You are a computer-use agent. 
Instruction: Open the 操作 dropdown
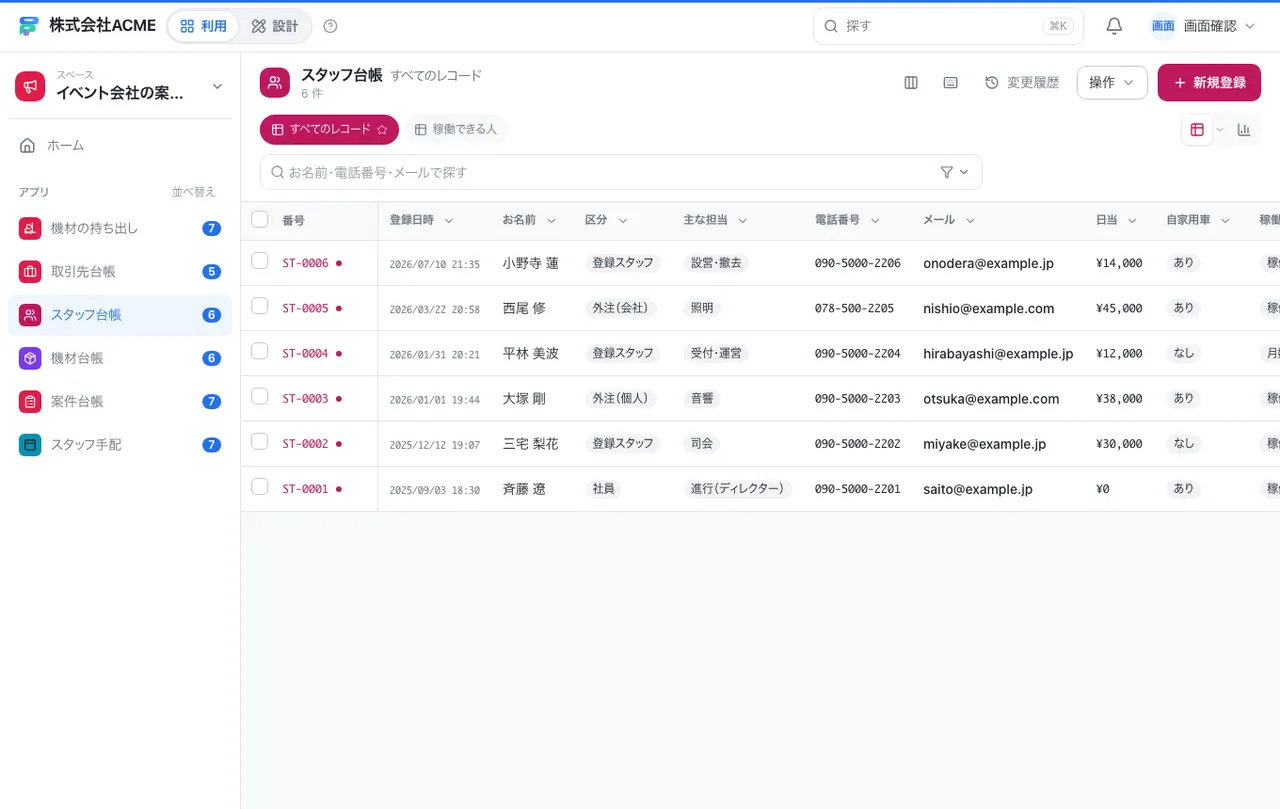[x=1112, y=83]
